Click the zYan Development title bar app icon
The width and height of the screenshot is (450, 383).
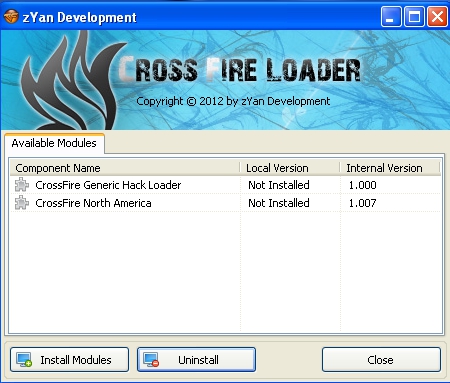click(11, 16)
